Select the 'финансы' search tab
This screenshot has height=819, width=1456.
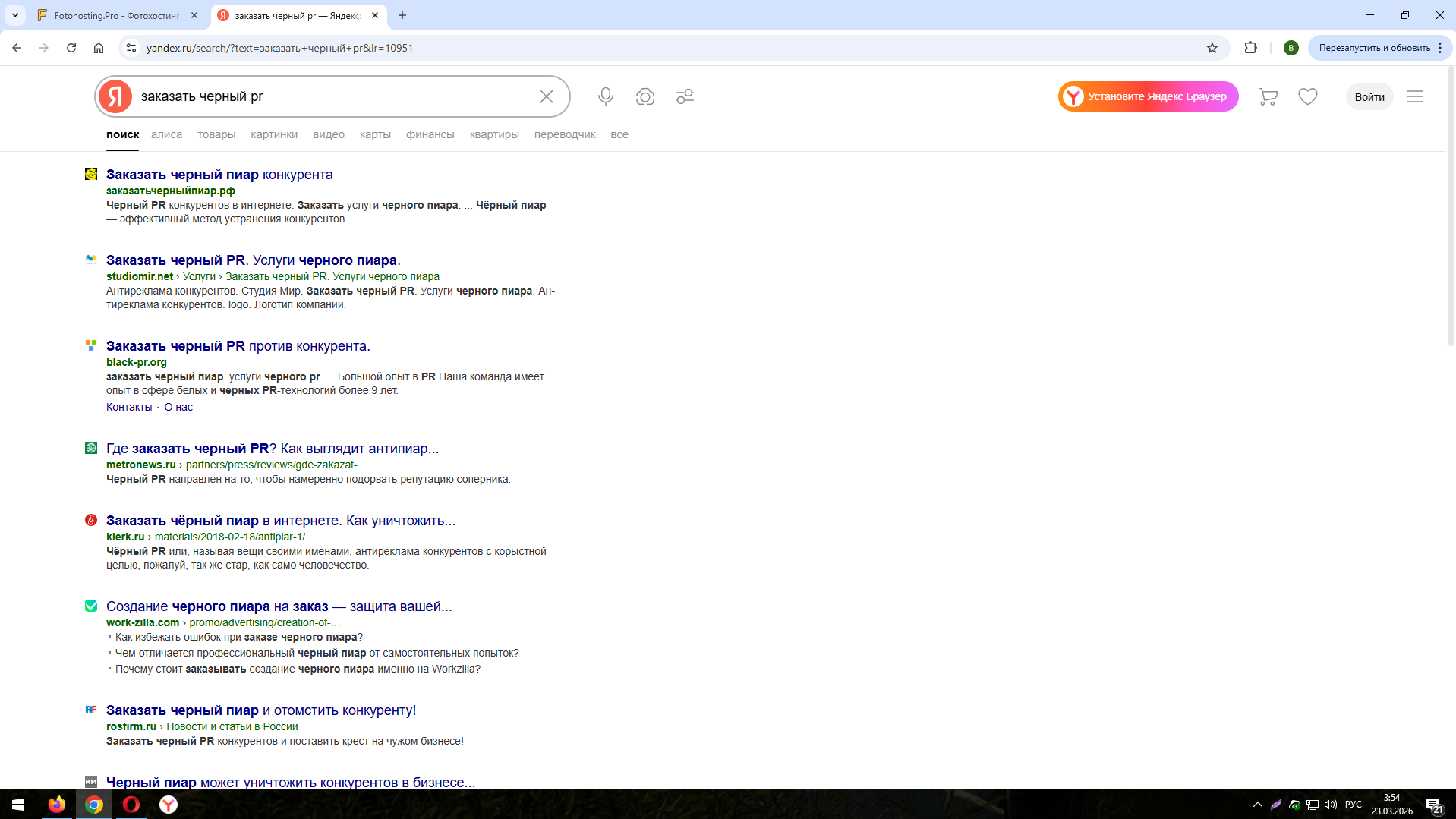pos(430,134)
